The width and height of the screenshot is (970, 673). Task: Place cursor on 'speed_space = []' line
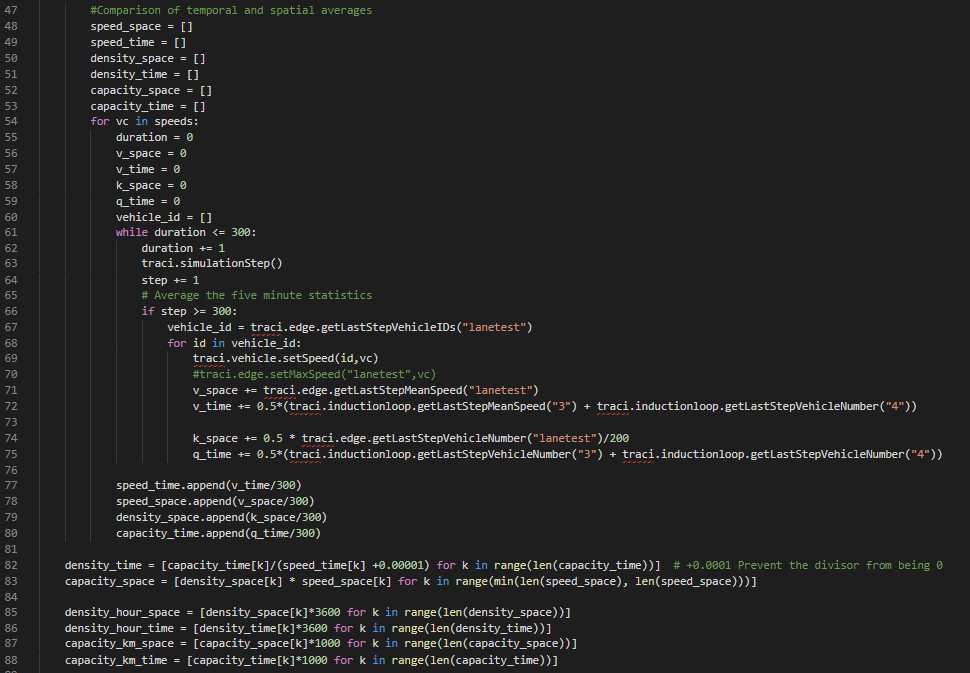(x=142, y=27)
